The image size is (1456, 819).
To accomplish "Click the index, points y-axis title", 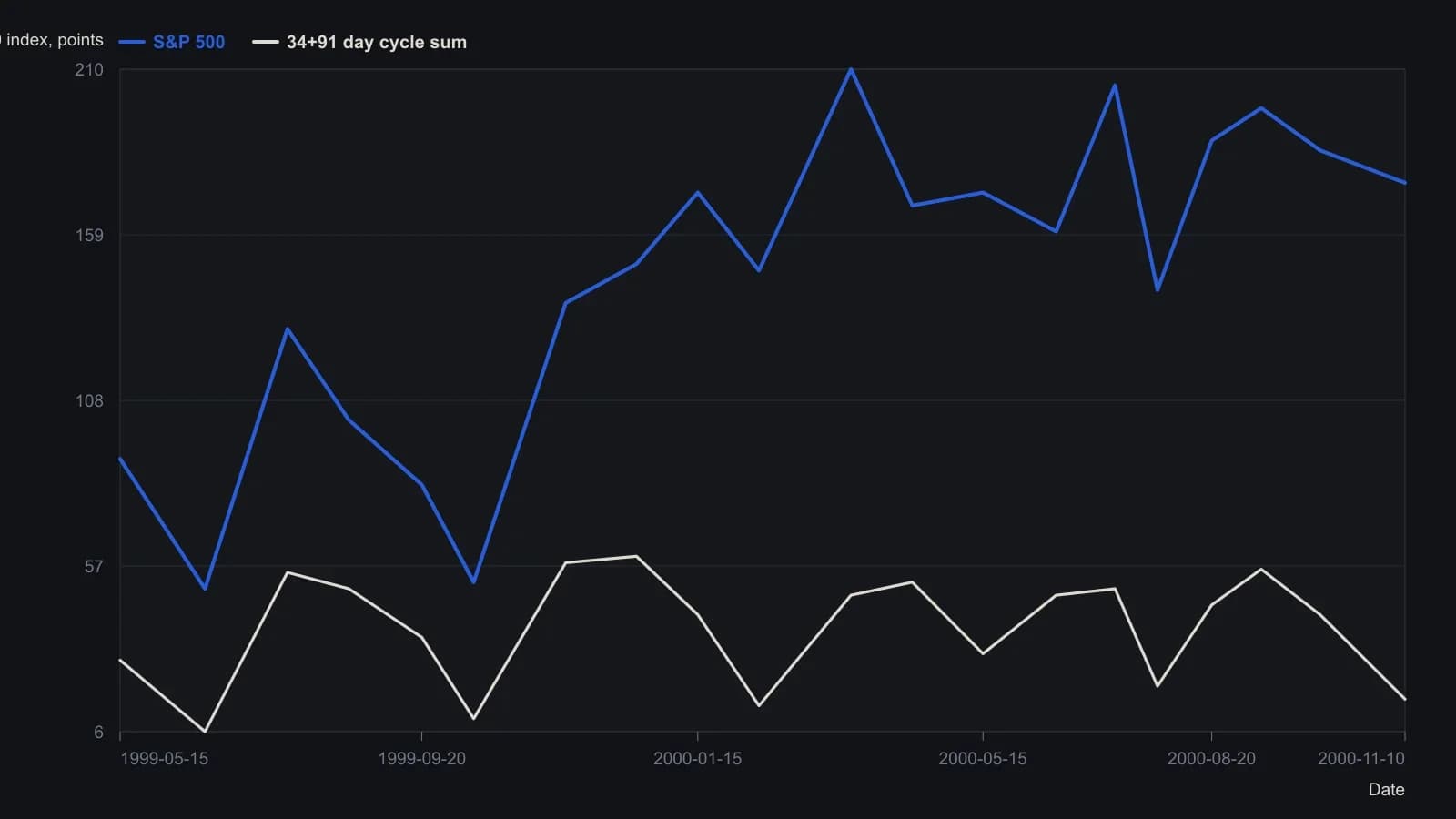I will [x=52, y=40].
